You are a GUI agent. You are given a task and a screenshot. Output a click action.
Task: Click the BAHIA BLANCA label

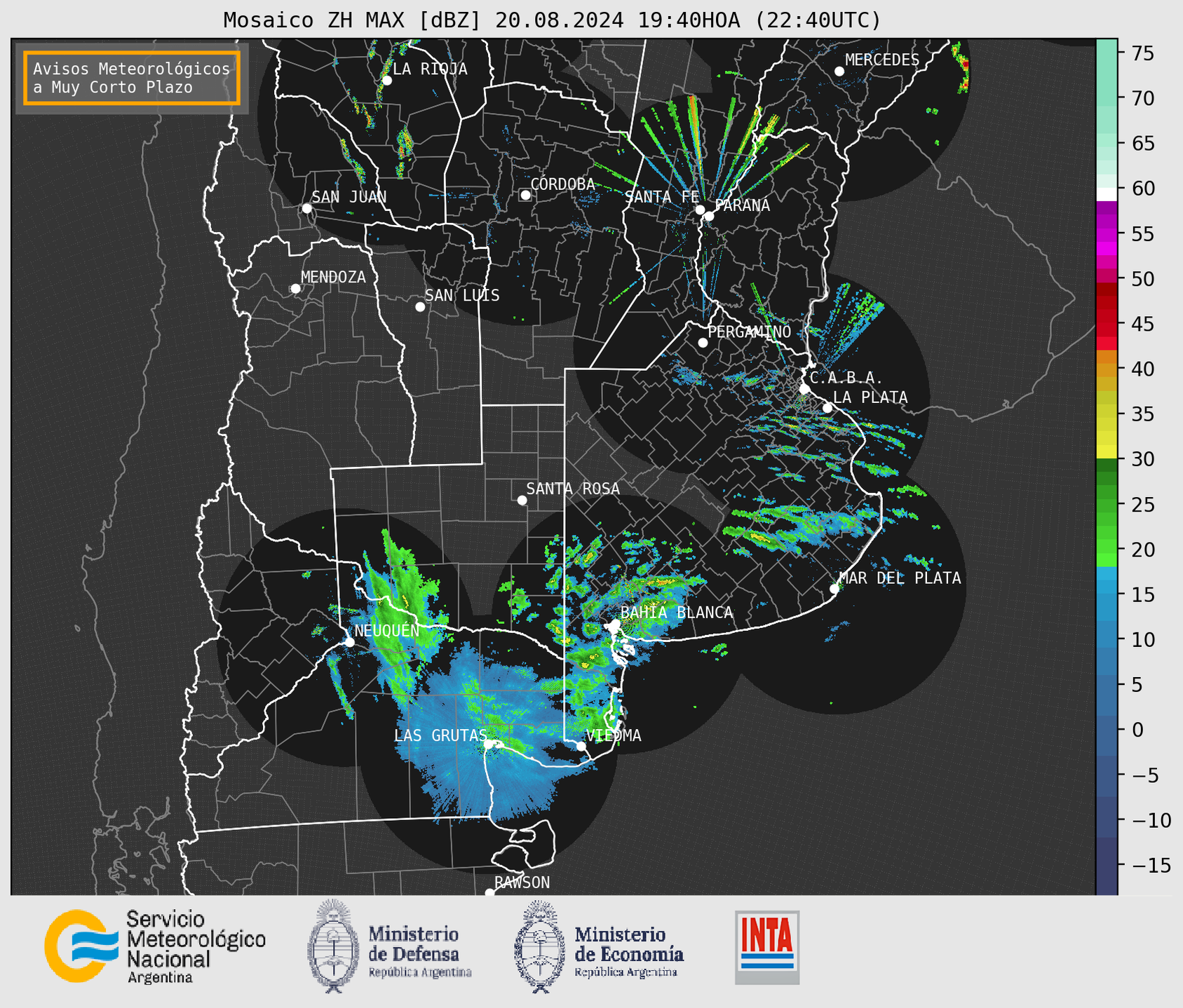click(677, 613)
